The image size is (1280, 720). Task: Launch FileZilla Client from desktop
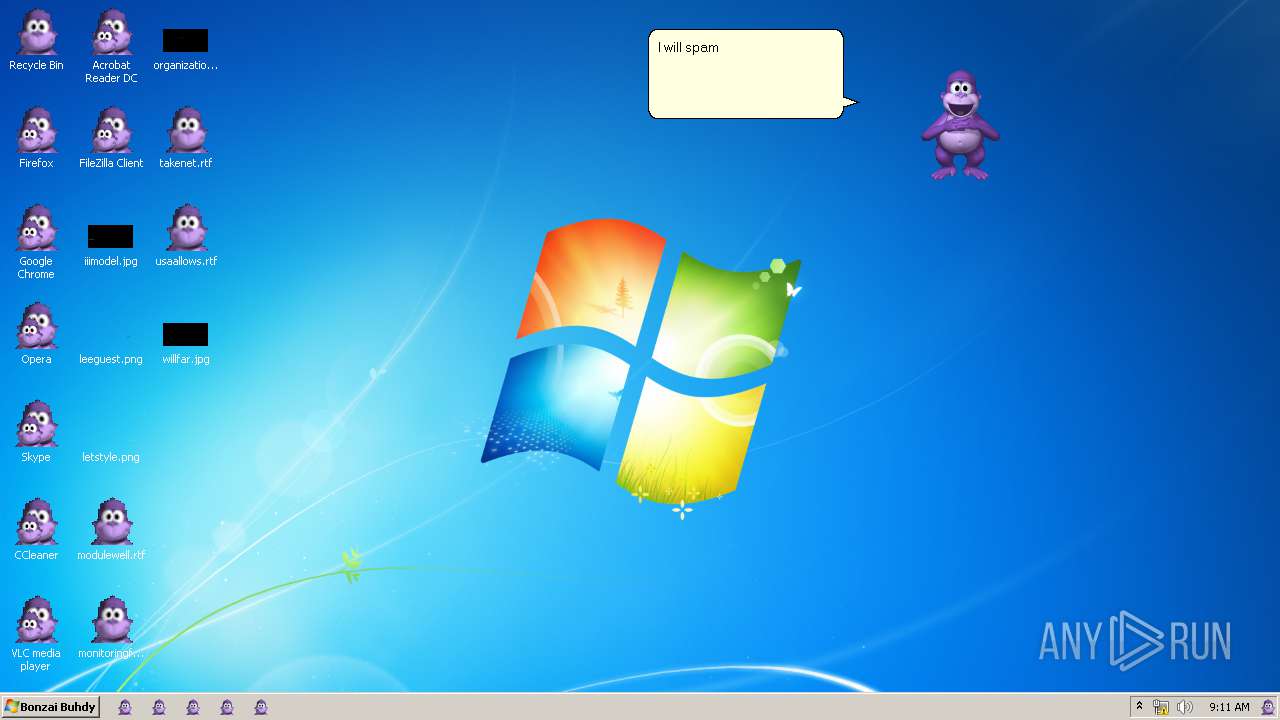(111, 139)
